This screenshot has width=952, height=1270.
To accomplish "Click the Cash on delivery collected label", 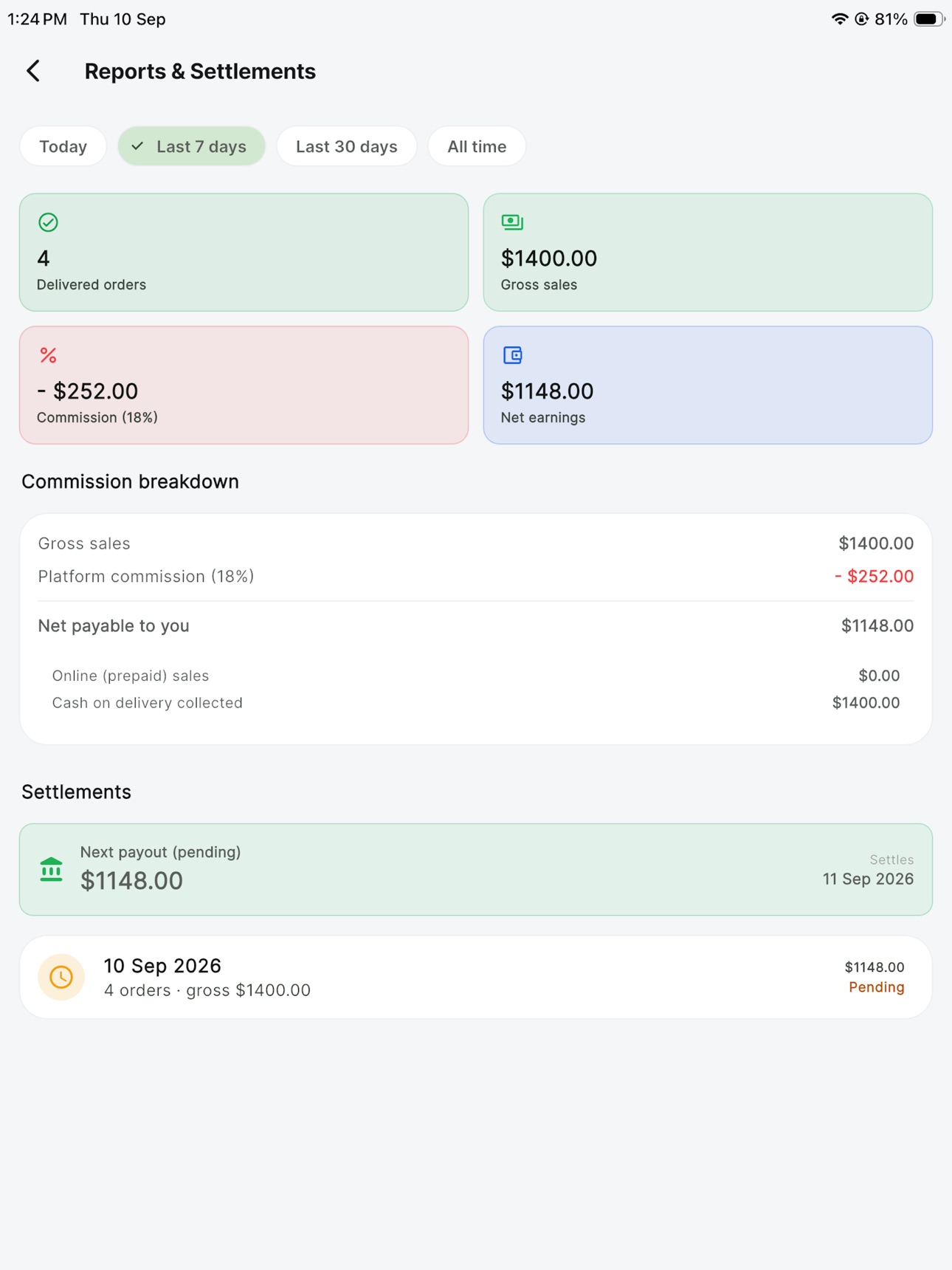I will tap(148, 703).
